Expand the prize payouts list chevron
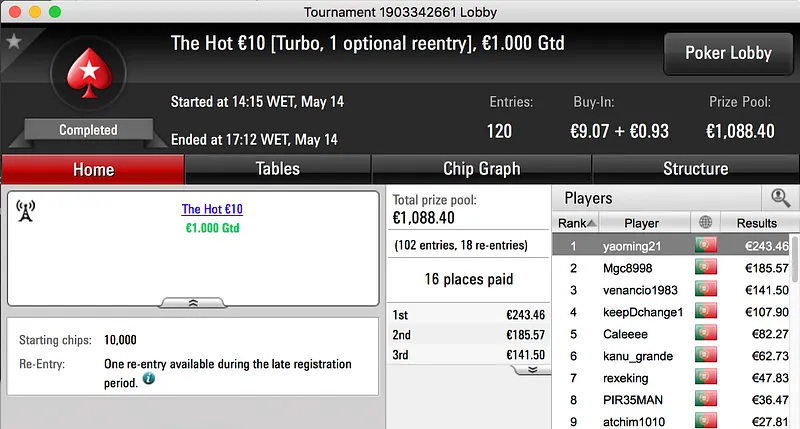Screen dimensions: 800x429 [533, 368]
